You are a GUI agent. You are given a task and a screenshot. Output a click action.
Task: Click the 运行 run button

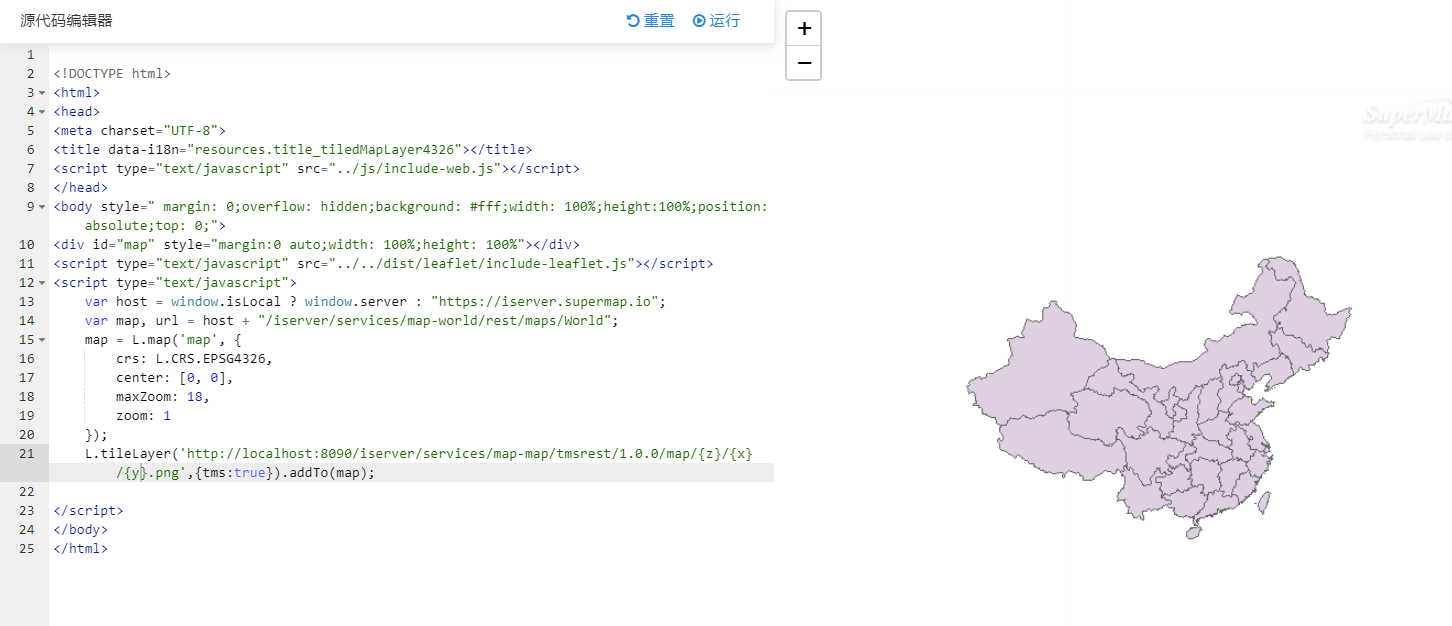[x=716, y=21]
